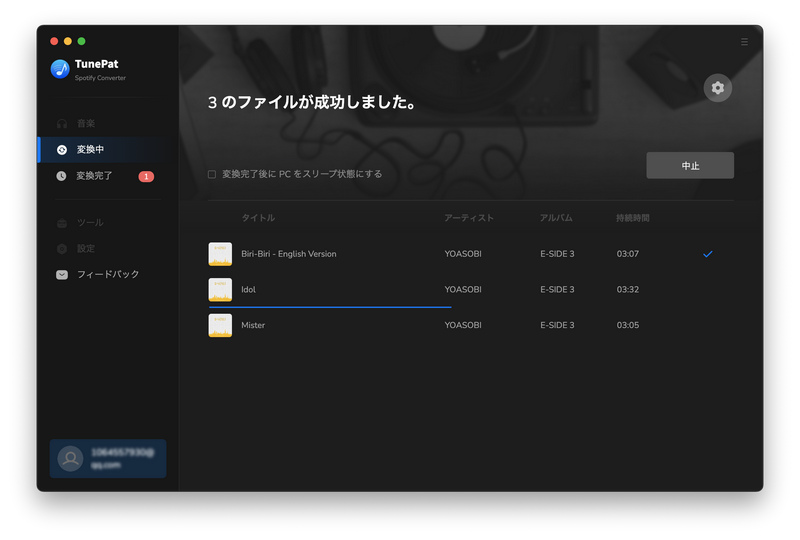The width and height of the screenshot is (800, 540).
Task: Click the Idol album thumbnail
Action: pos(220,289)
